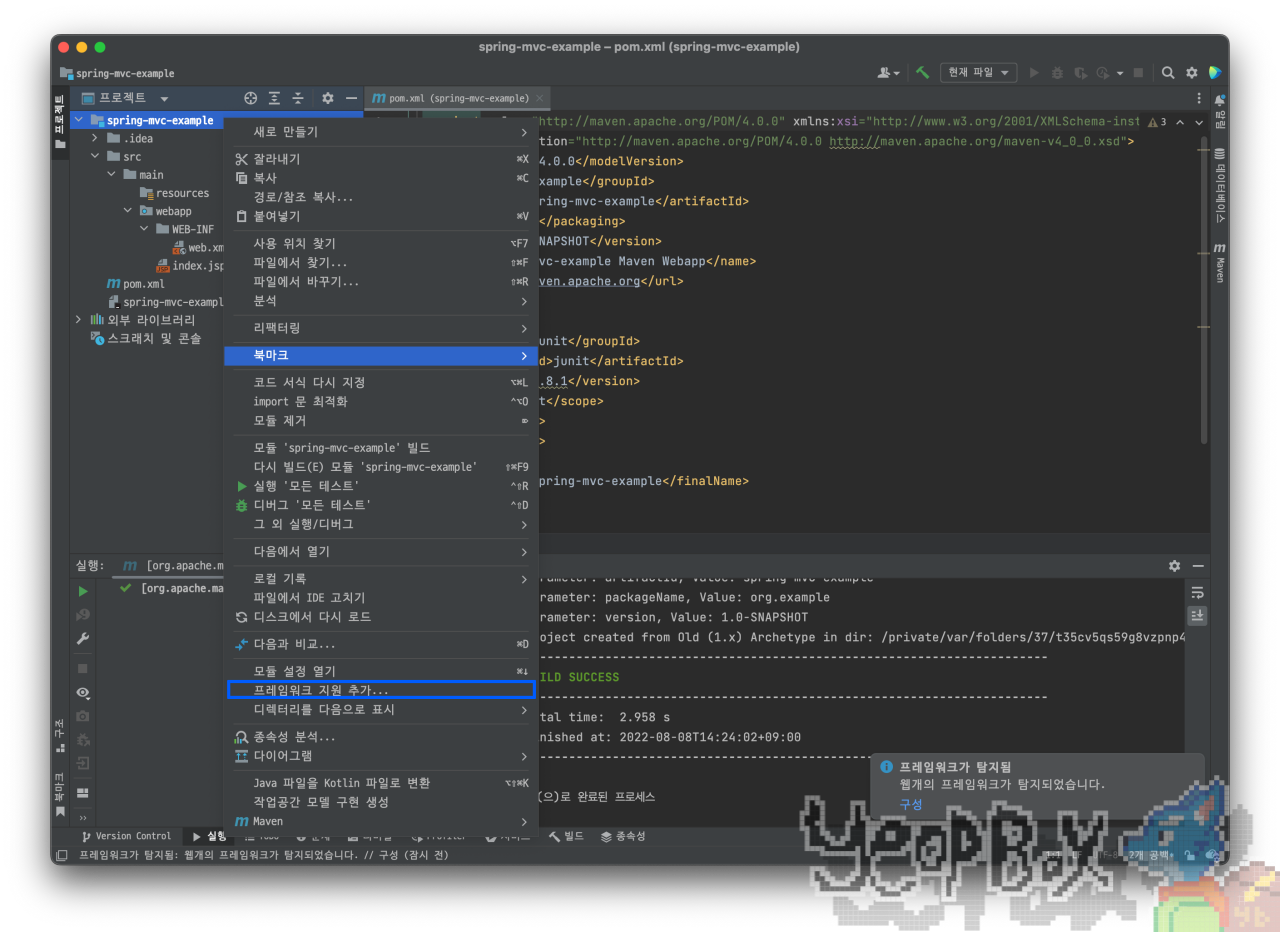Image resolution: width=1280 pixels, height=932 pixels.
Task: Expand 외부 라이브러리 node in tree
Action: tap(79, 320)
